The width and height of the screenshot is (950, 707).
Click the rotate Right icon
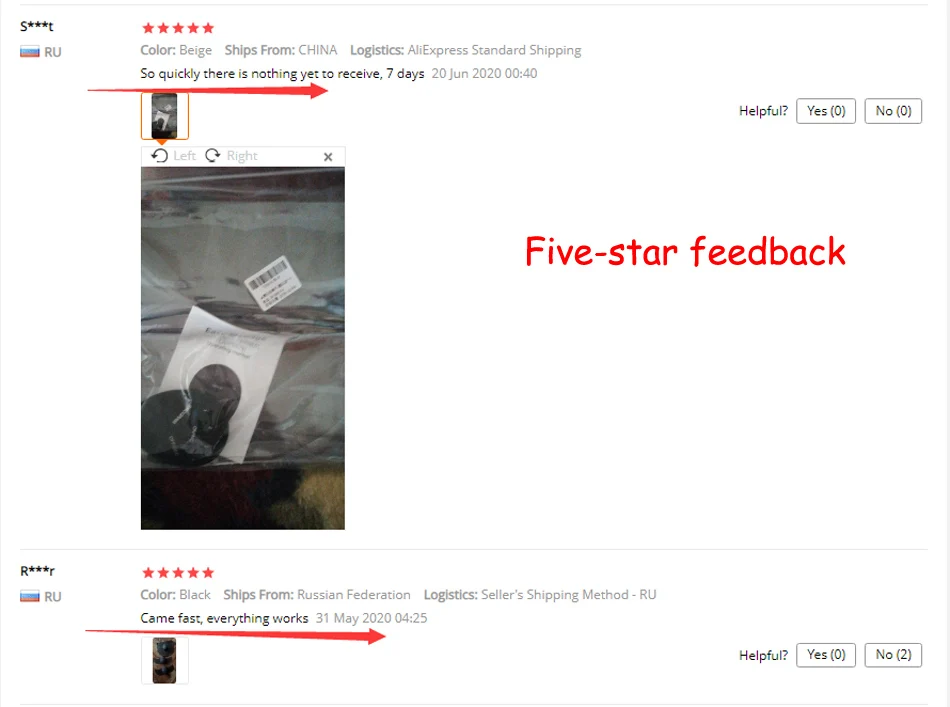(x=213, y=156)
